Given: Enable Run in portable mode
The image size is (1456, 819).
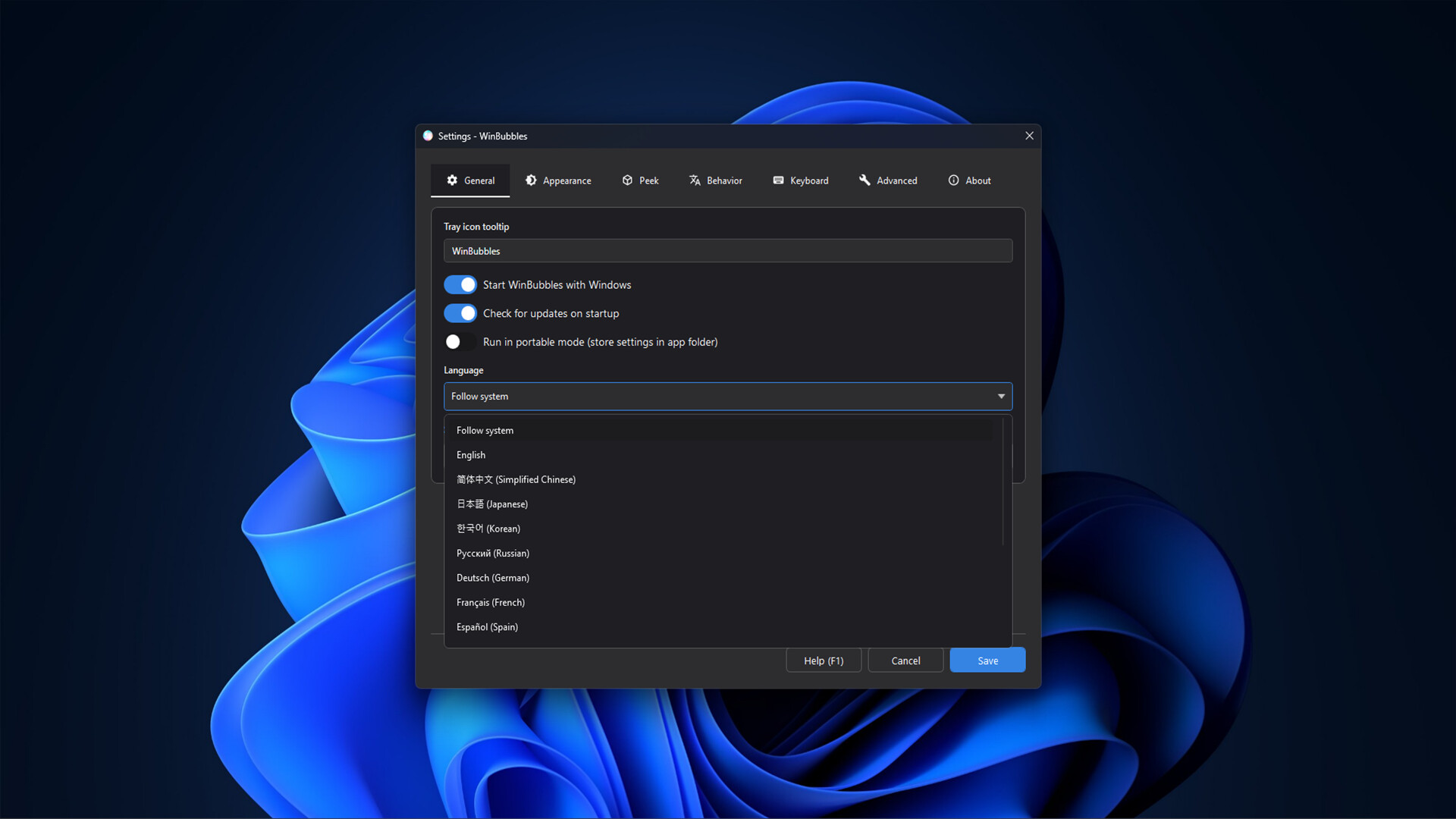Looking at the screenshot, I should [460, 341].
